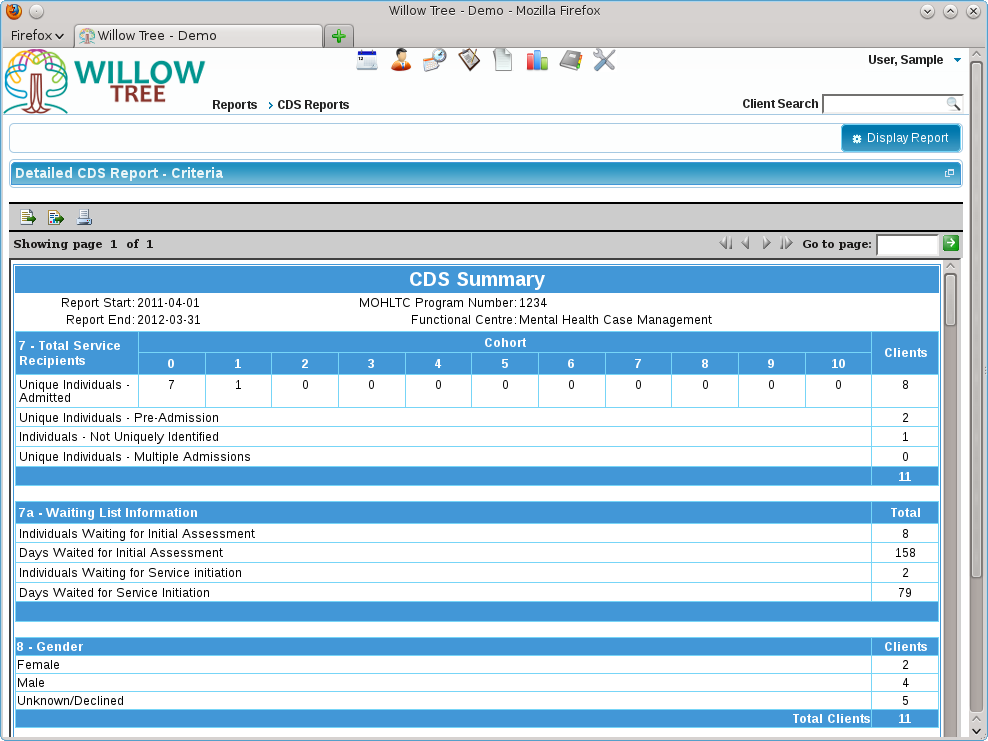The height and width of the screenshot is (741, 988).
Task: Click Unique Individuals - Pre-Admission row
Action: [476, 418]
